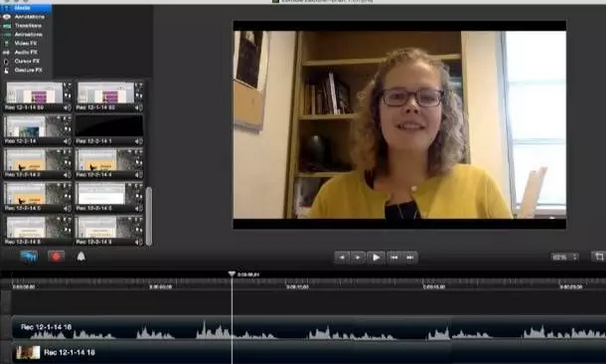Viewport: 606px width, 364px height.
Task: Toggle audio on the black clip thumbnail
Action: (138, 141)
